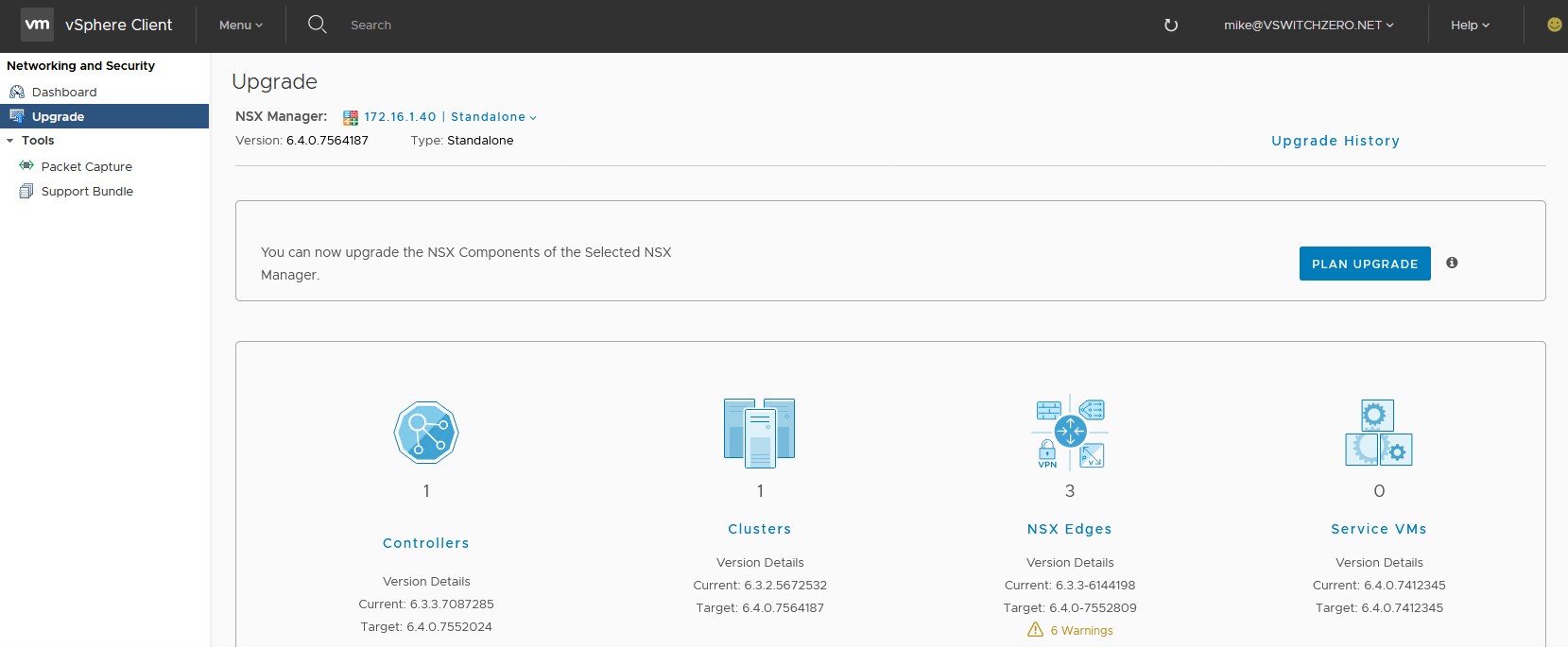This screenshot has height=647, width=1568.
Task: Click the search magnifier icon
Action: [318, 25]
